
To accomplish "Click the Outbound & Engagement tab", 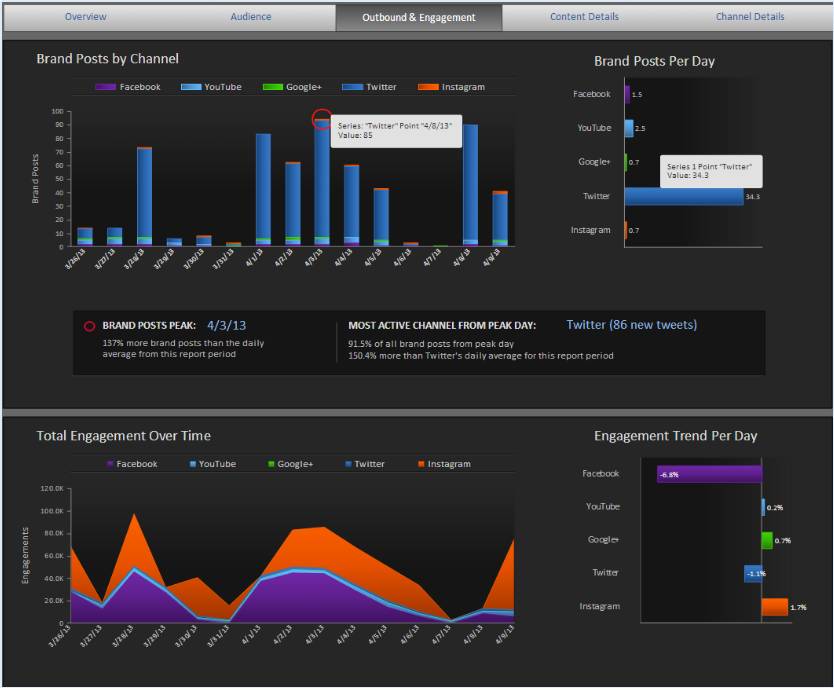I will tap(419, 18).
